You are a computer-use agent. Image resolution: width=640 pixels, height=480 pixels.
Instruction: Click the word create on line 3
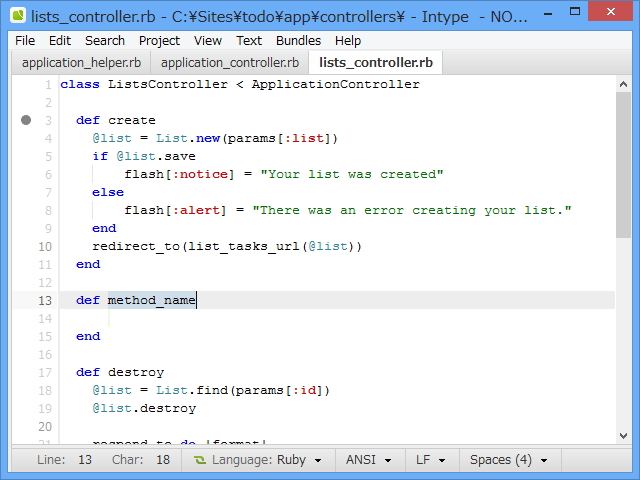pyautogui.click(x=132, y=120)
